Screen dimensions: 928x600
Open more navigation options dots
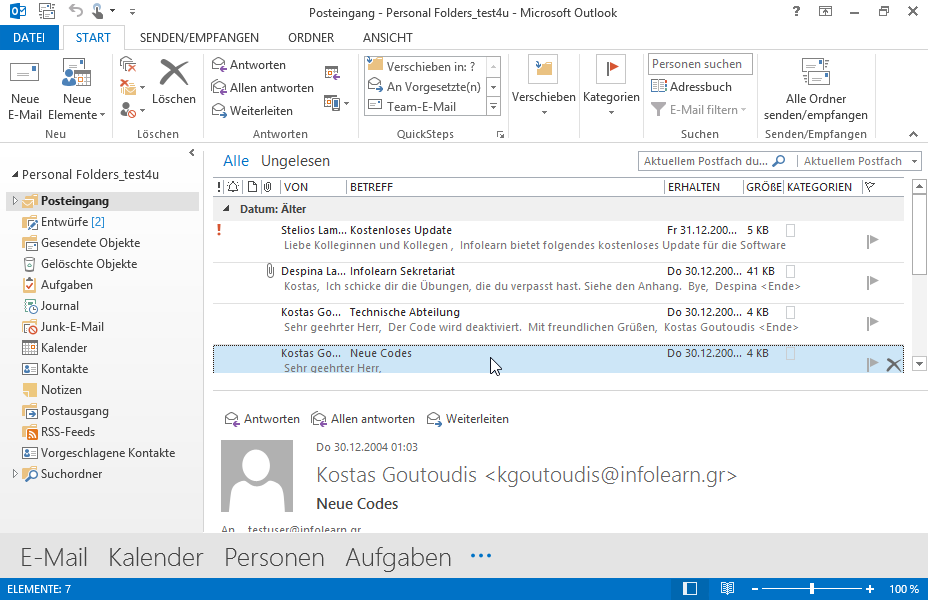[x=481, y=556]
